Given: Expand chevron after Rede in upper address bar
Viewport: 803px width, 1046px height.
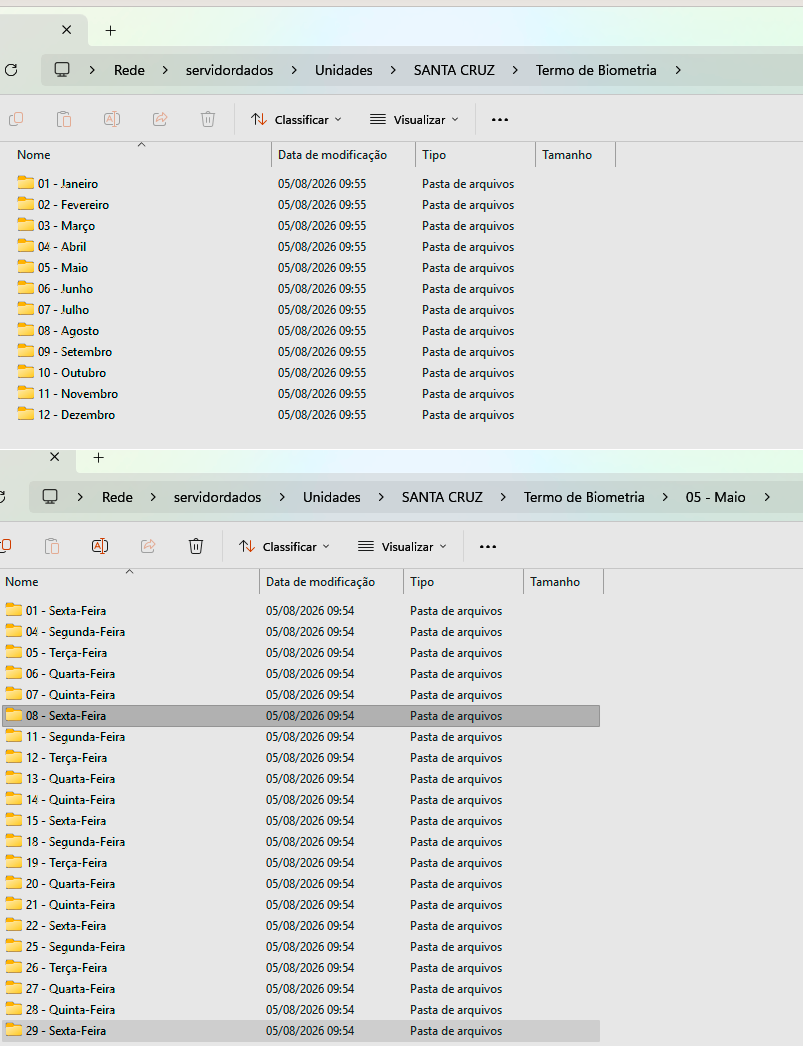Looking at the screenshot, I should [165, 70].
